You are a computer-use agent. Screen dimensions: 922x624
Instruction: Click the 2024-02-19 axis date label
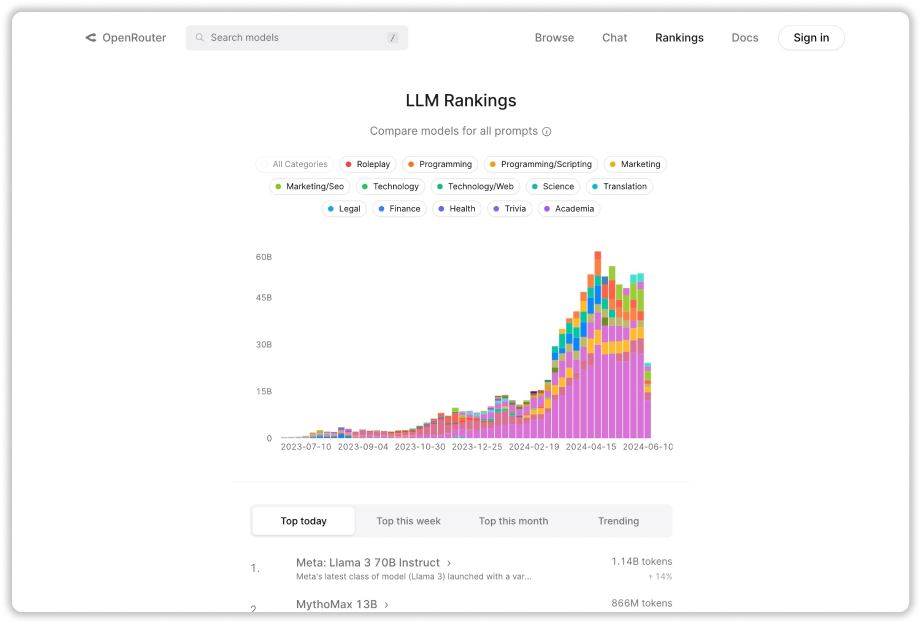534,447
